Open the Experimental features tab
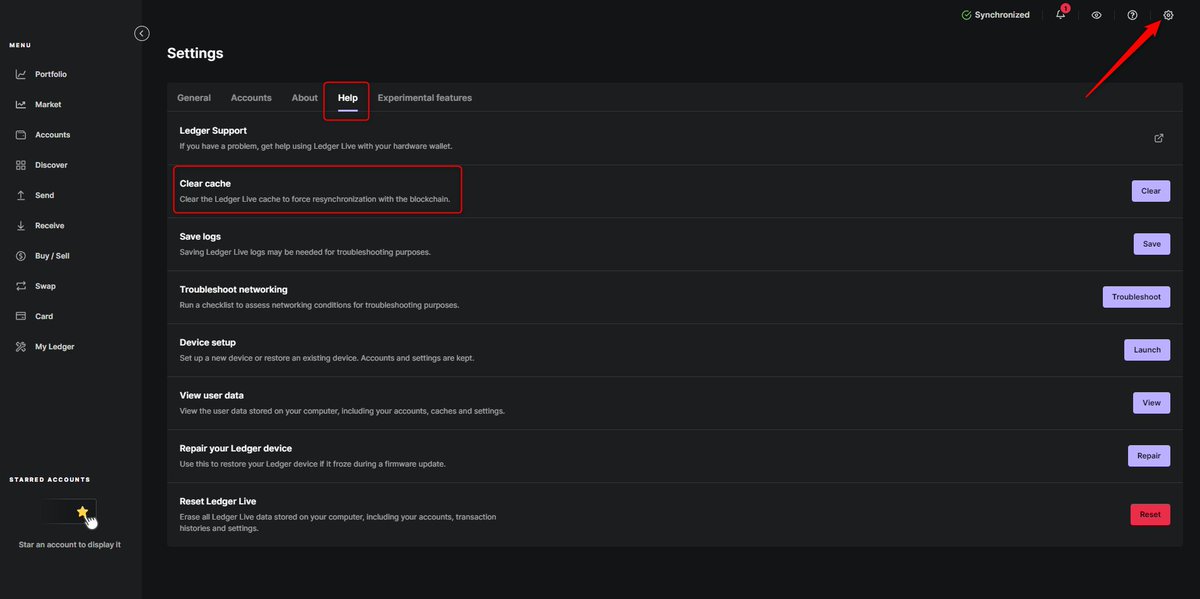The image size is (1200, 599). click(425, 98)
